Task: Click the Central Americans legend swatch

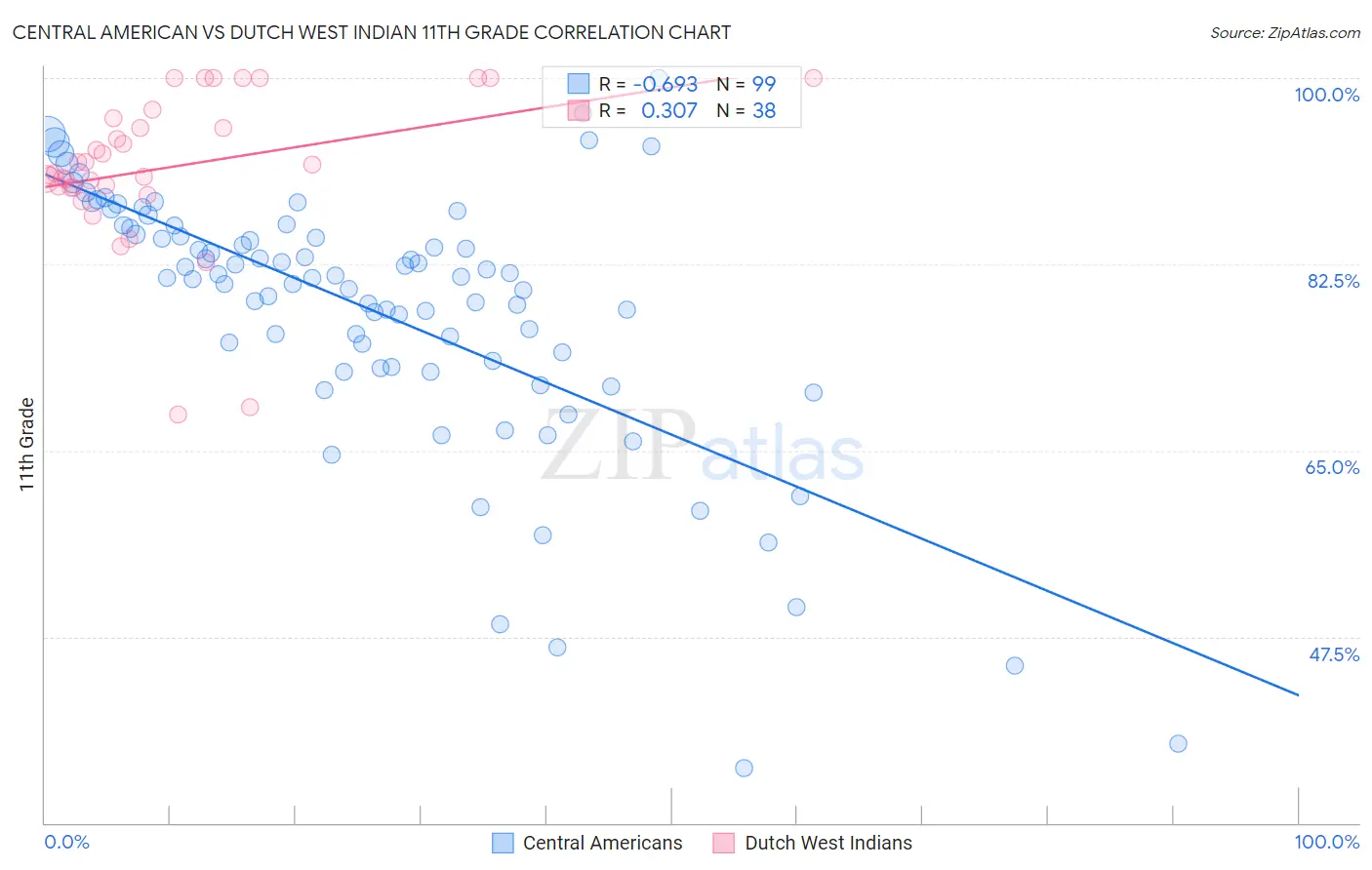Action: coord(503,843)
